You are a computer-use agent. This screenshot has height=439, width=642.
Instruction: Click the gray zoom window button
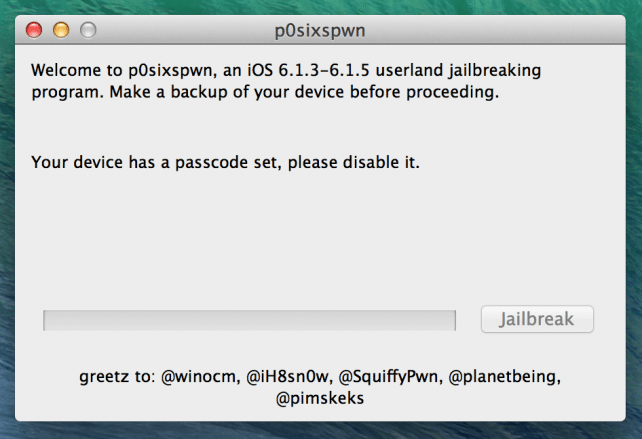pos(81,30)
